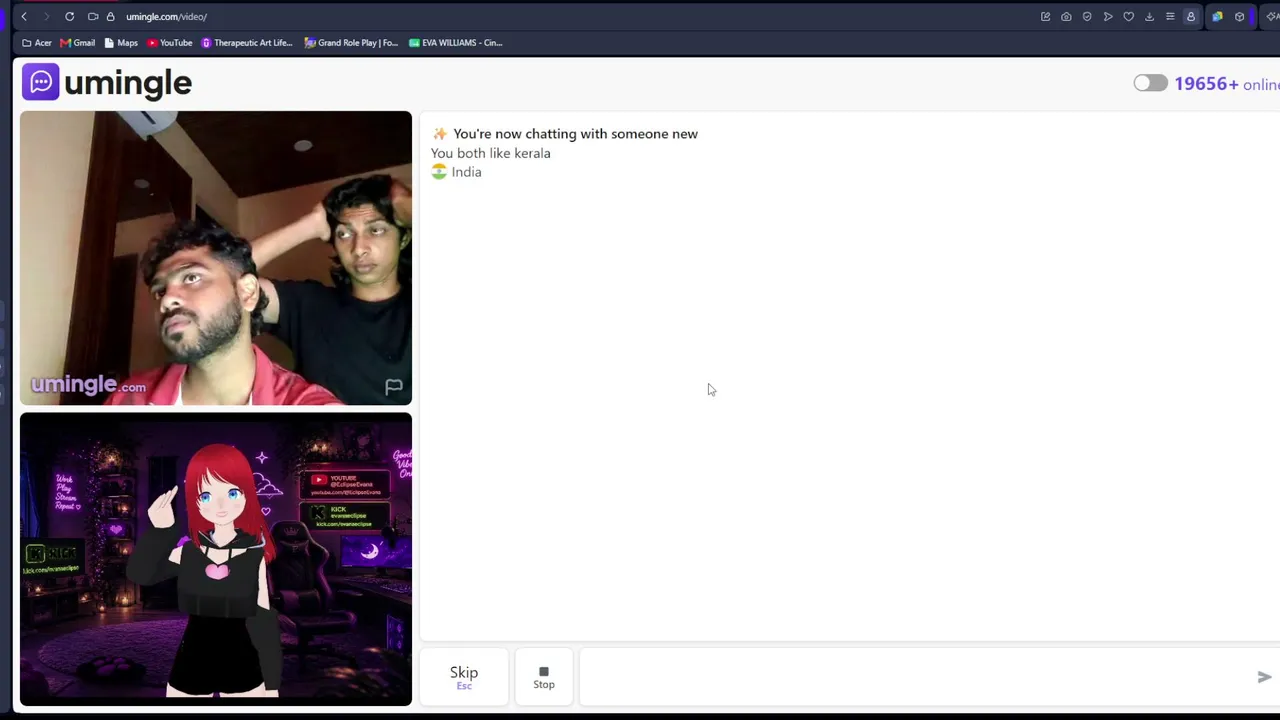Click the camera permission icon in address bar
This screenshot has height=720, width=1280.
[93, 17]
